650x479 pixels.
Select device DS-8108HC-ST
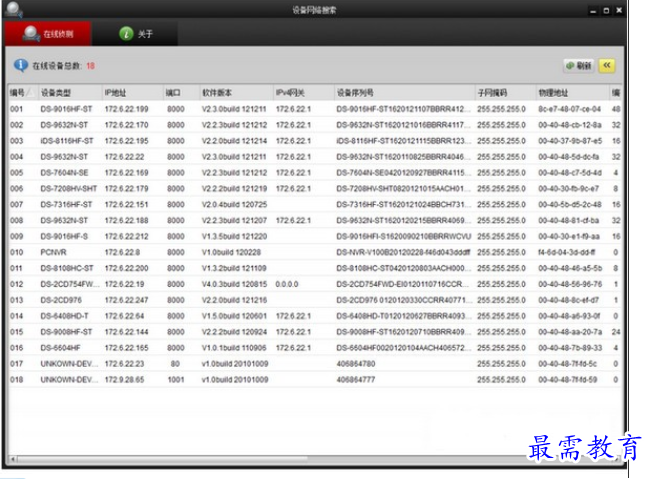pyautogui.click(x=67, y=268)
